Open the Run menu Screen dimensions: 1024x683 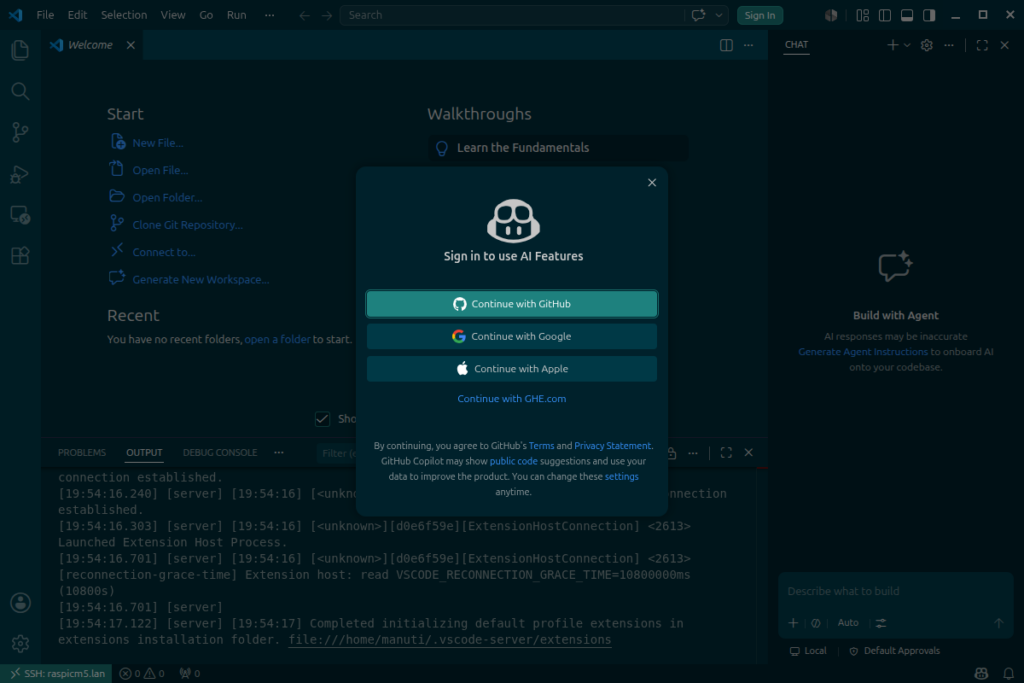click(x=236, y=15)
